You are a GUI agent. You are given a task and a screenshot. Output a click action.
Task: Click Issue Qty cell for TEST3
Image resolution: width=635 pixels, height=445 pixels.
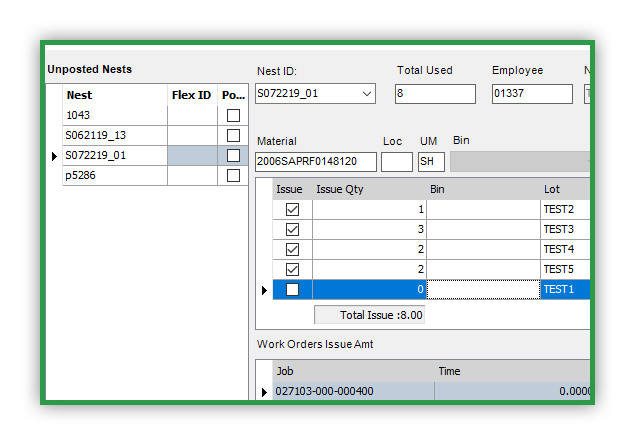369,230
